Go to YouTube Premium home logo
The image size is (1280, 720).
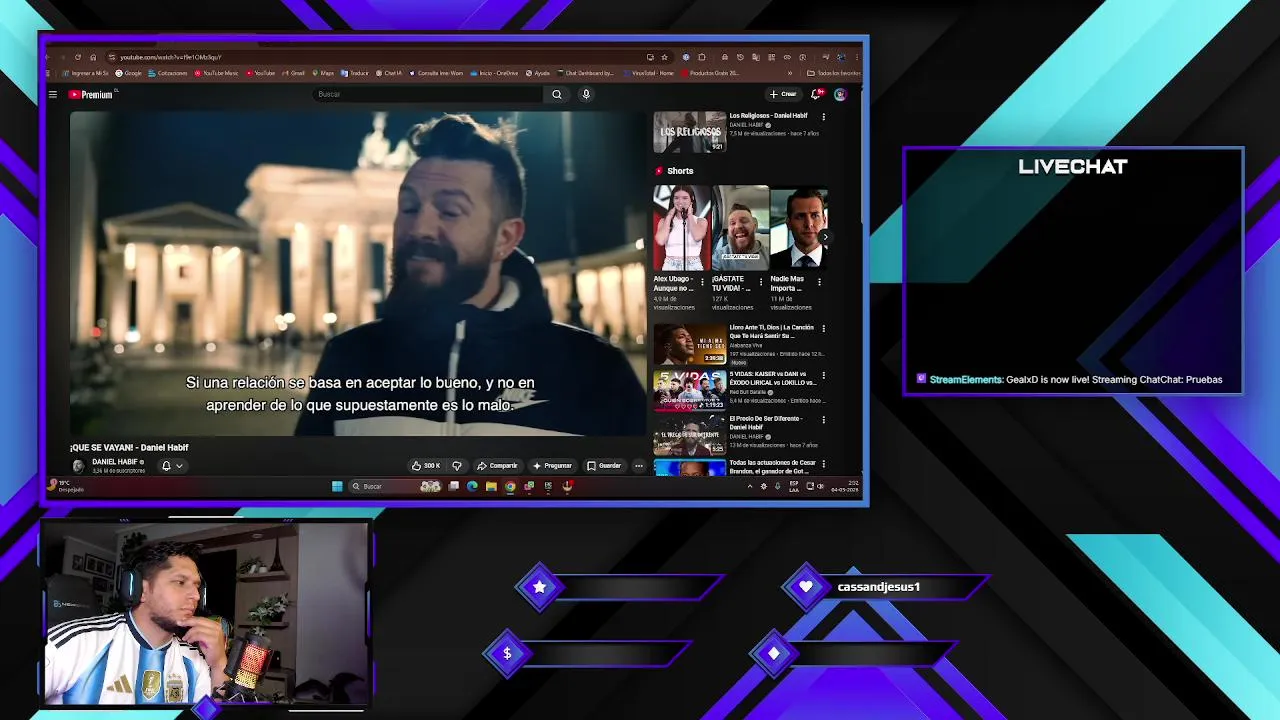click(91, 94)
